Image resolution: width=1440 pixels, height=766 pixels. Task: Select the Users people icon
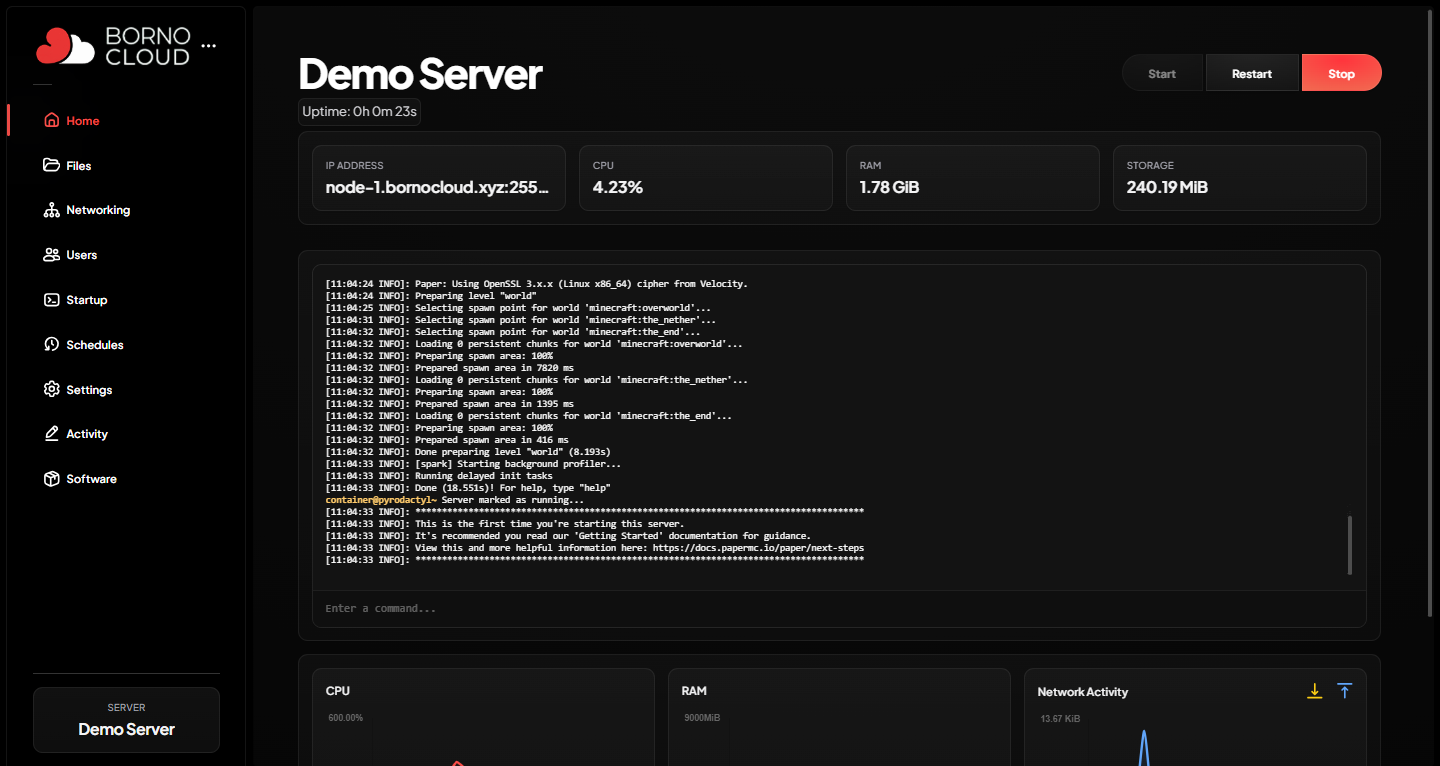pyautogui.click(x=52, y=255)
